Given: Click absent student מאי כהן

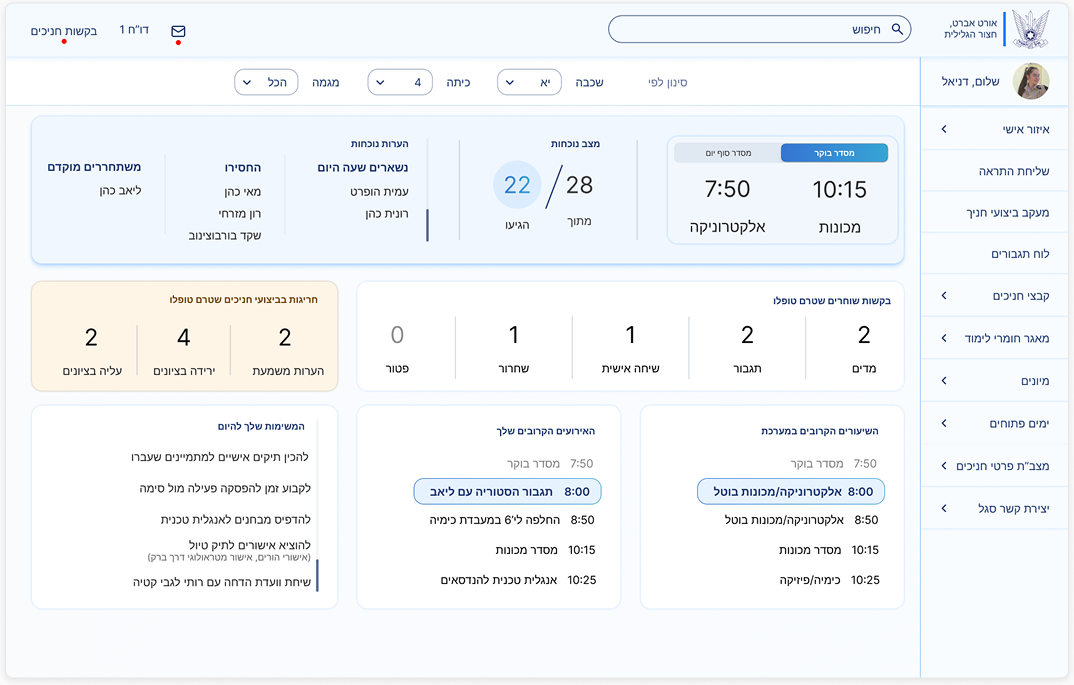Looking at the screenshot, I should [x=242, y=192].
